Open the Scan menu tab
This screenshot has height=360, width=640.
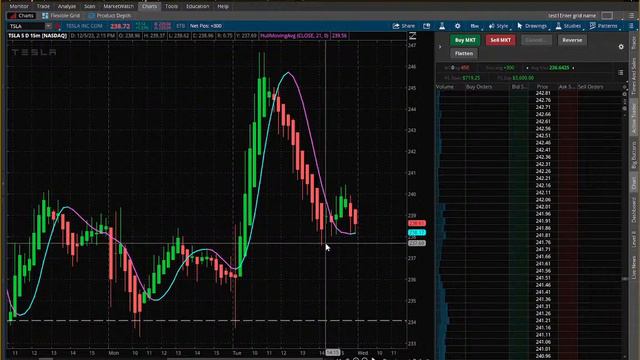pyautogui.click(x=89, y=6)
